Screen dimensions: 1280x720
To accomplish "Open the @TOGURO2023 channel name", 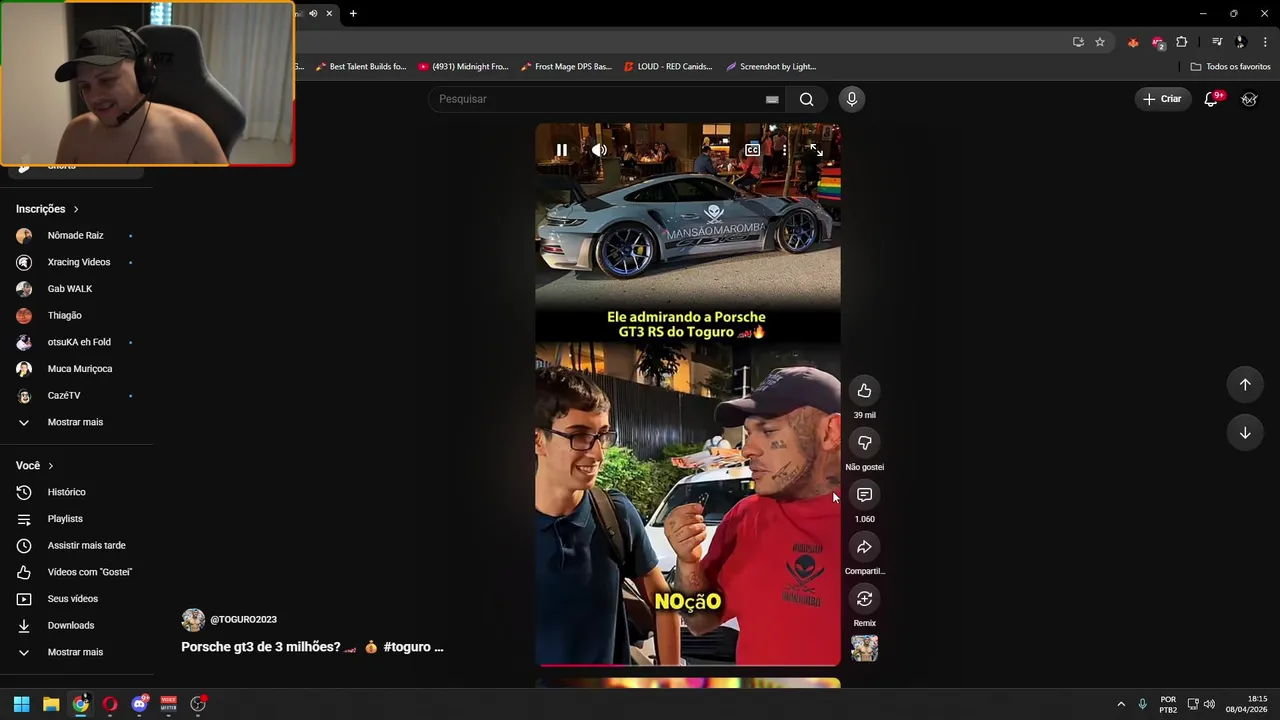I will pyautogui.click(x=243, y=620).
